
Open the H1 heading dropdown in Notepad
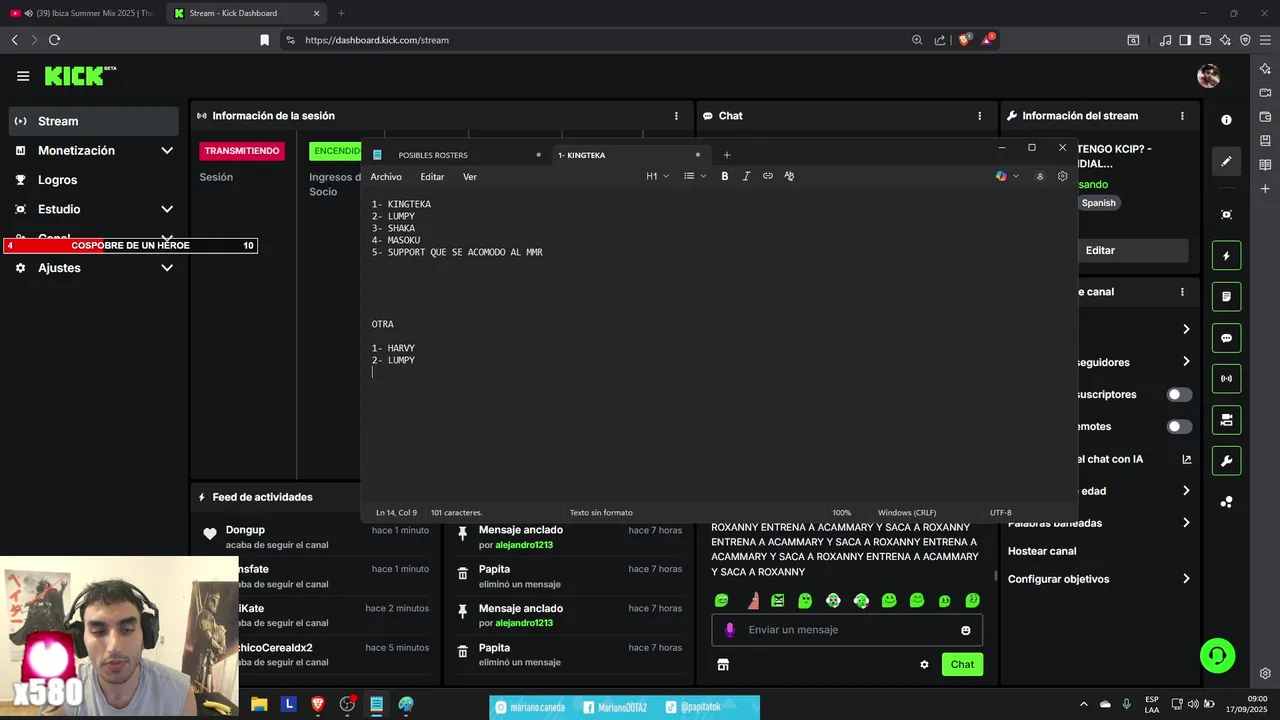pyautogui.click(x=657, y=176)
